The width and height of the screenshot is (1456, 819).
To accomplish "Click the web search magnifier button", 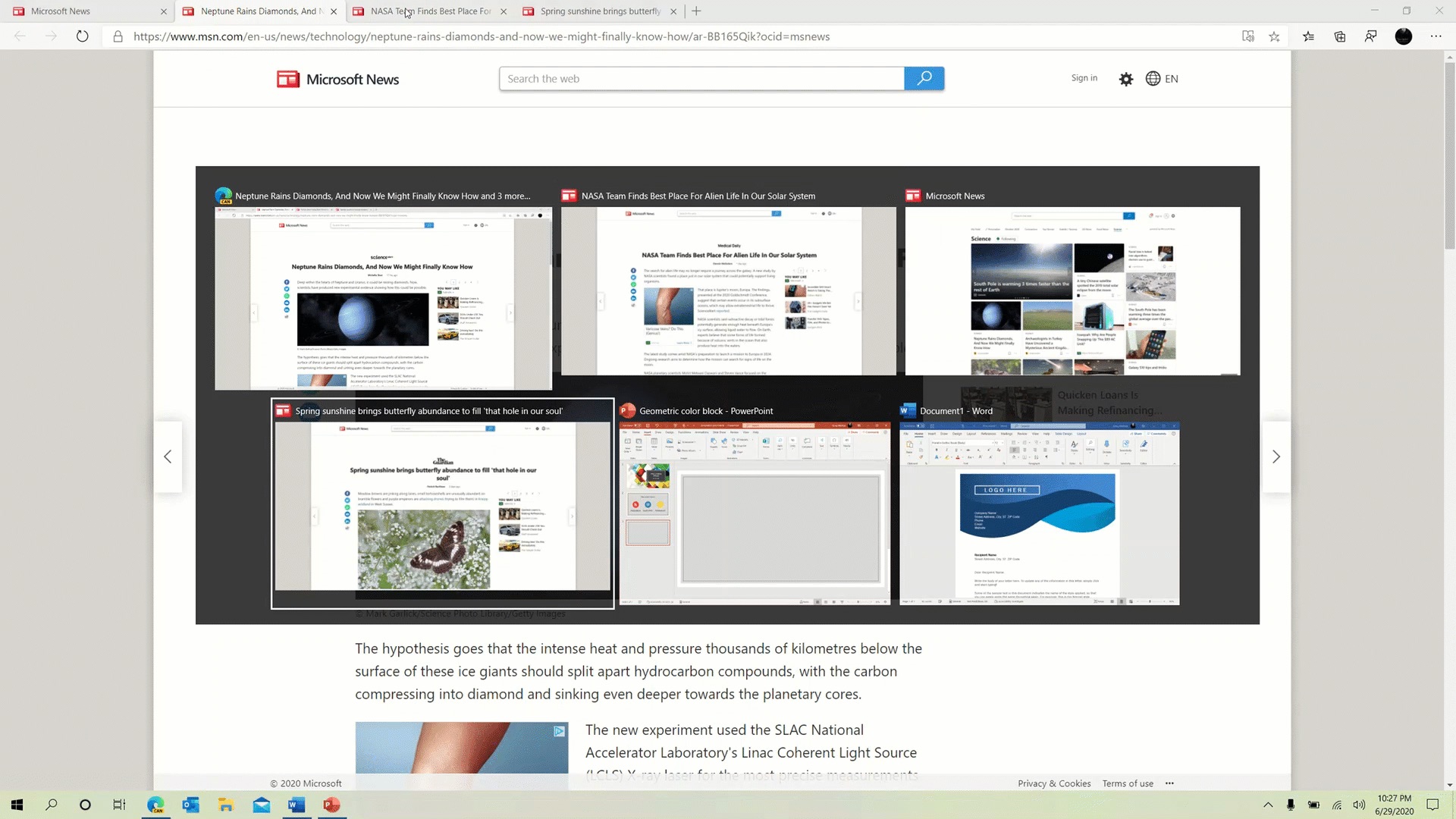I will coord(924,78).
